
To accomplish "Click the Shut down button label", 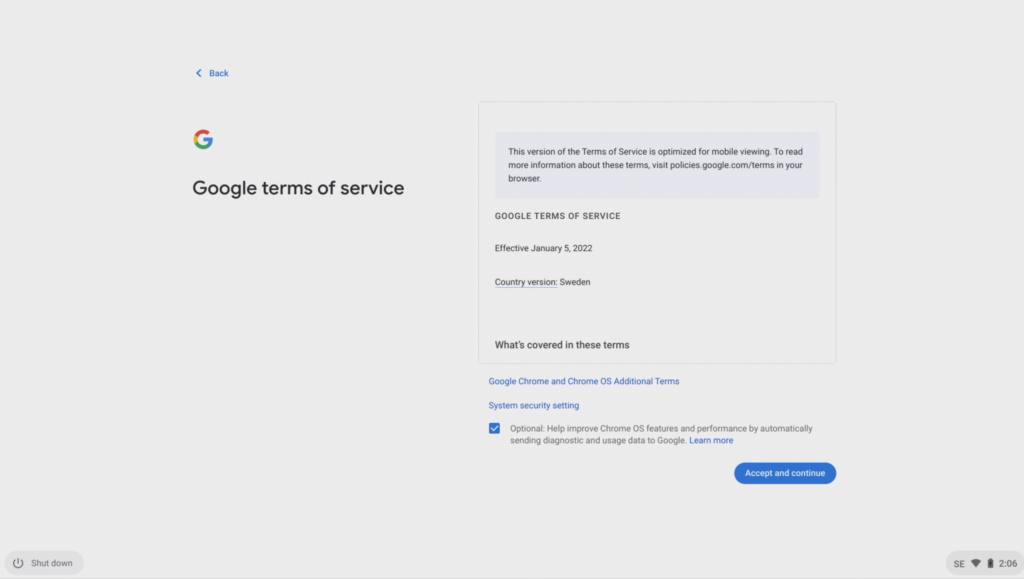I will pyautogui.click(x=52, y=563).
